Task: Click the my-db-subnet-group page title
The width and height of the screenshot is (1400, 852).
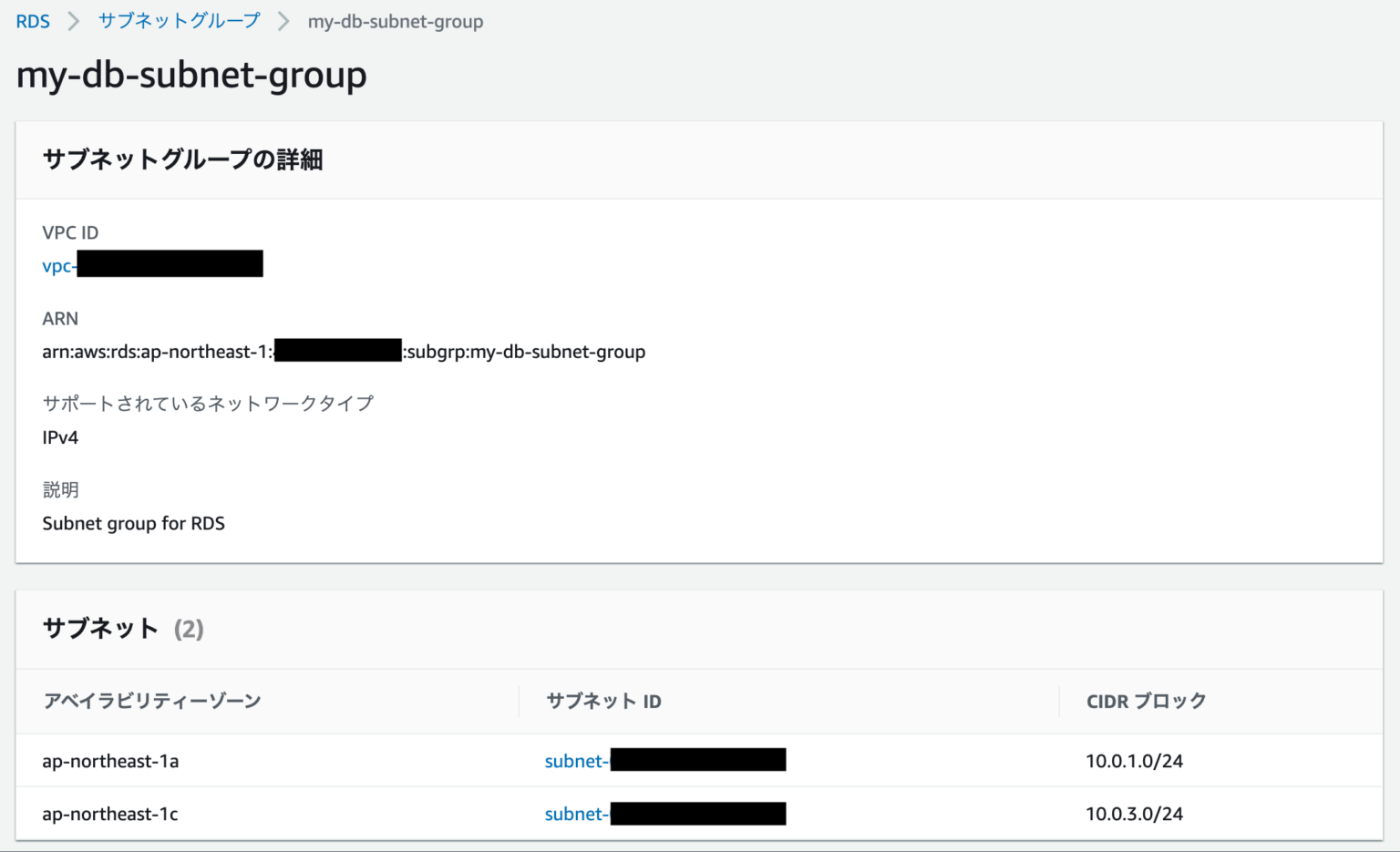Action: point(190,75)
